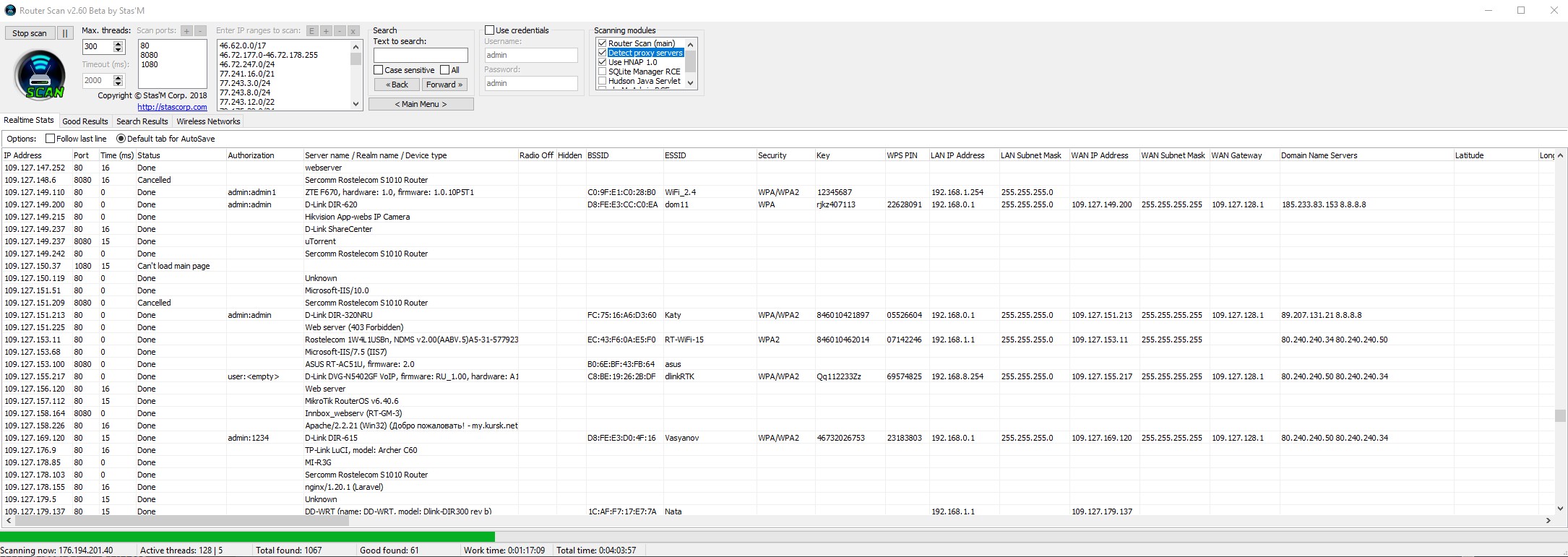The height and width of the screenshot is (557, 1568).
Task: Open the Wireless Networks tab
Action: (208, 121)
